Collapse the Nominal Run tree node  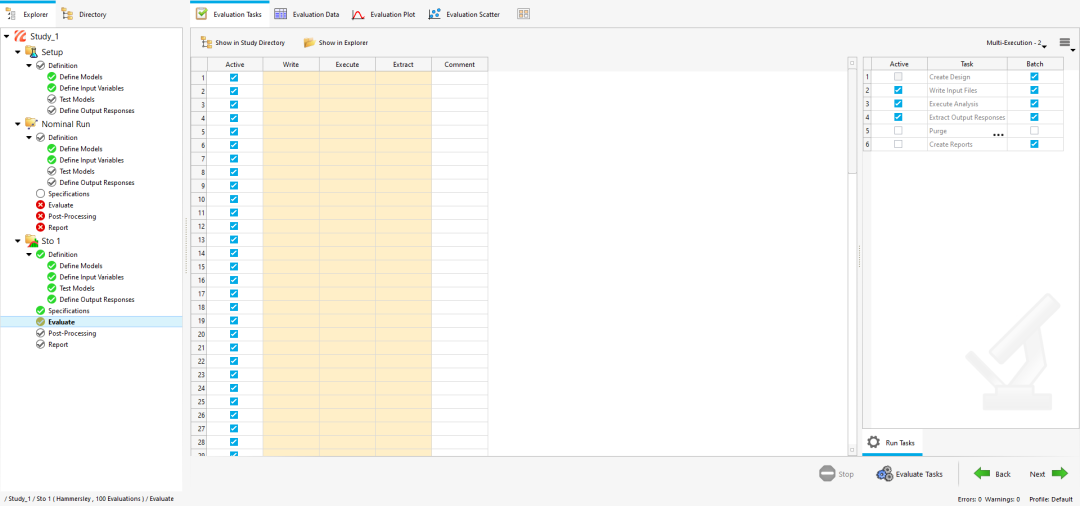pos(18,124)
